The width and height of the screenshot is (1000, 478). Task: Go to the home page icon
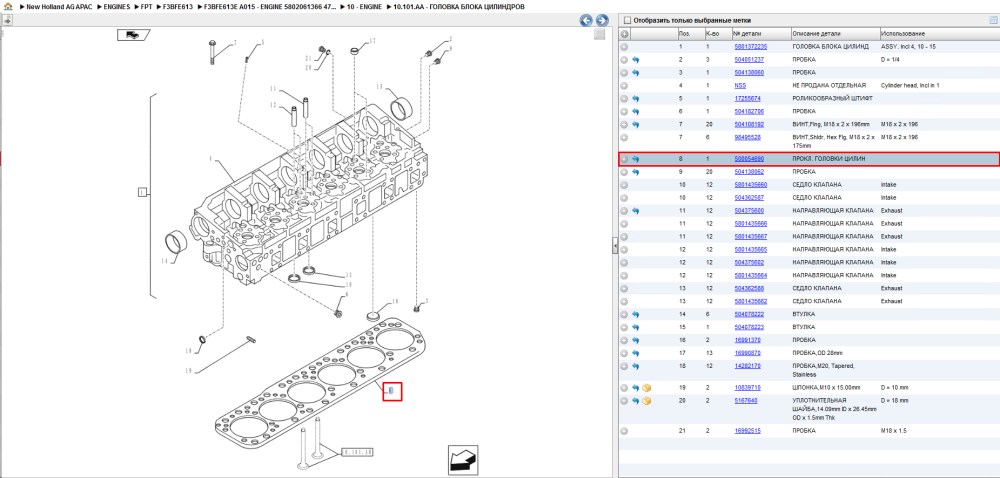[x=8, y=6]
